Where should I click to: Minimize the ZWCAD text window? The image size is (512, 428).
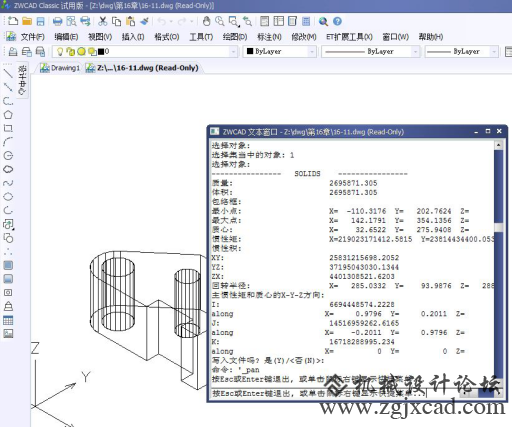tap(476, 132)
